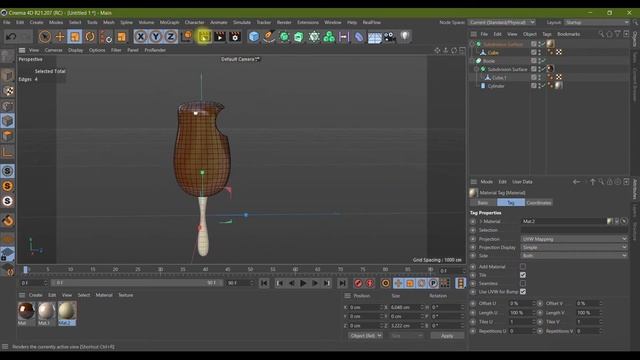Click the Apply button

coord(447,336)
